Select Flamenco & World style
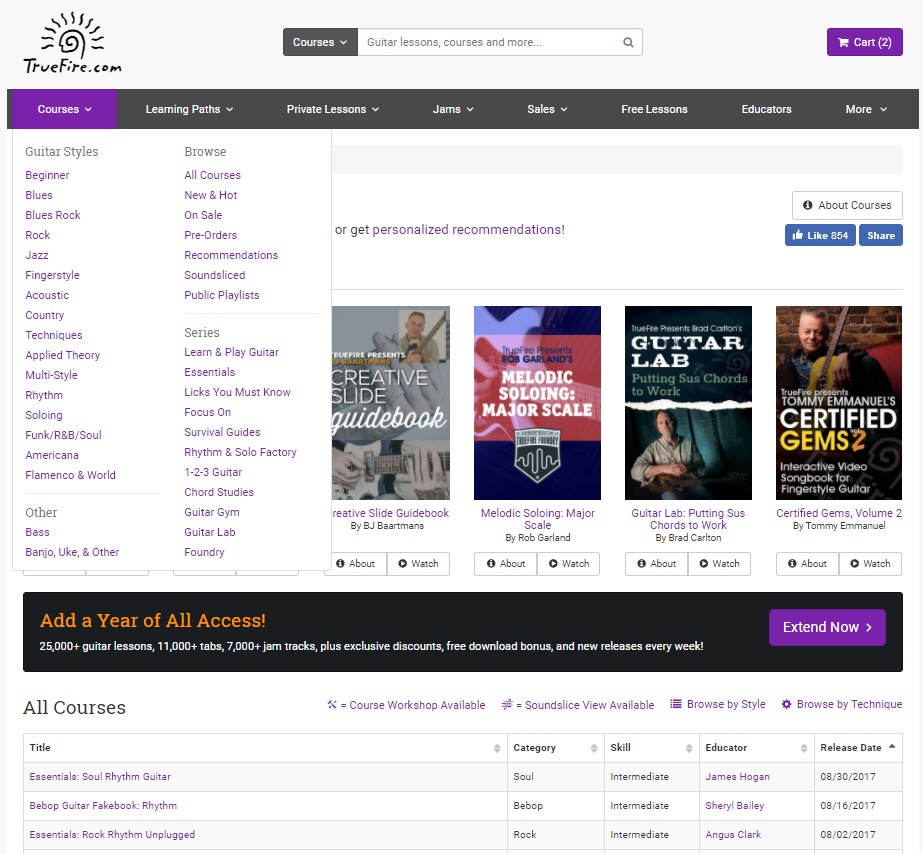The width and height of the screenshot is (923, 854). (x=70, y=475)
